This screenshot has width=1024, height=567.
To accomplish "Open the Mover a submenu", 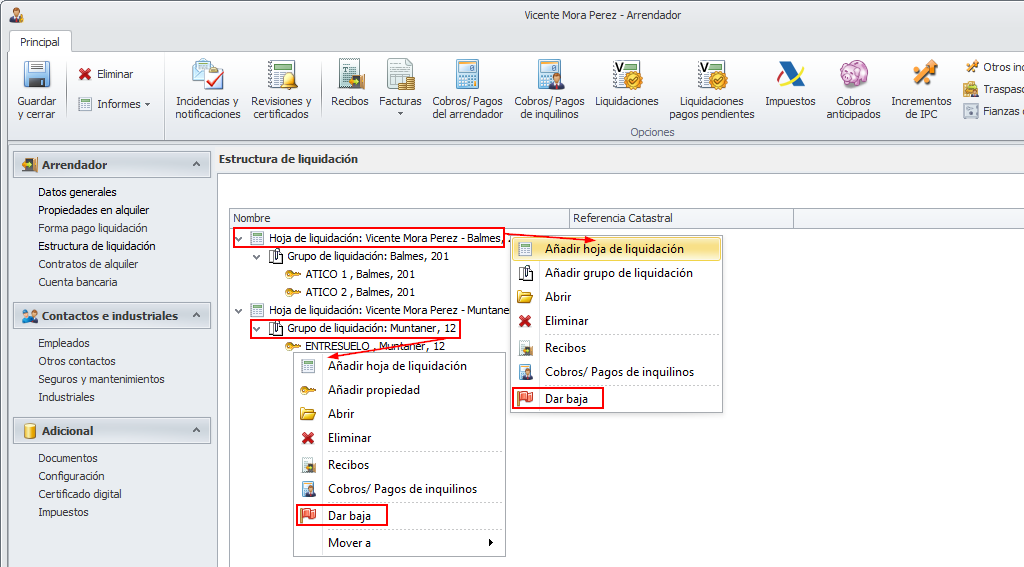I will coord(400,543).
